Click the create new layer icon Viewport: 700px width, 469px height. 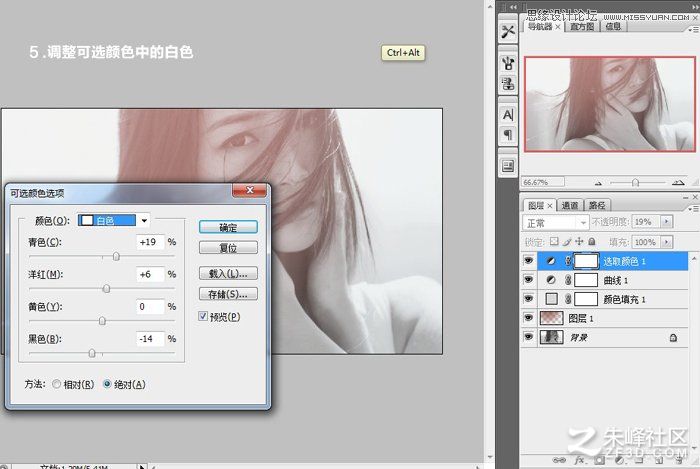point(659,460)
